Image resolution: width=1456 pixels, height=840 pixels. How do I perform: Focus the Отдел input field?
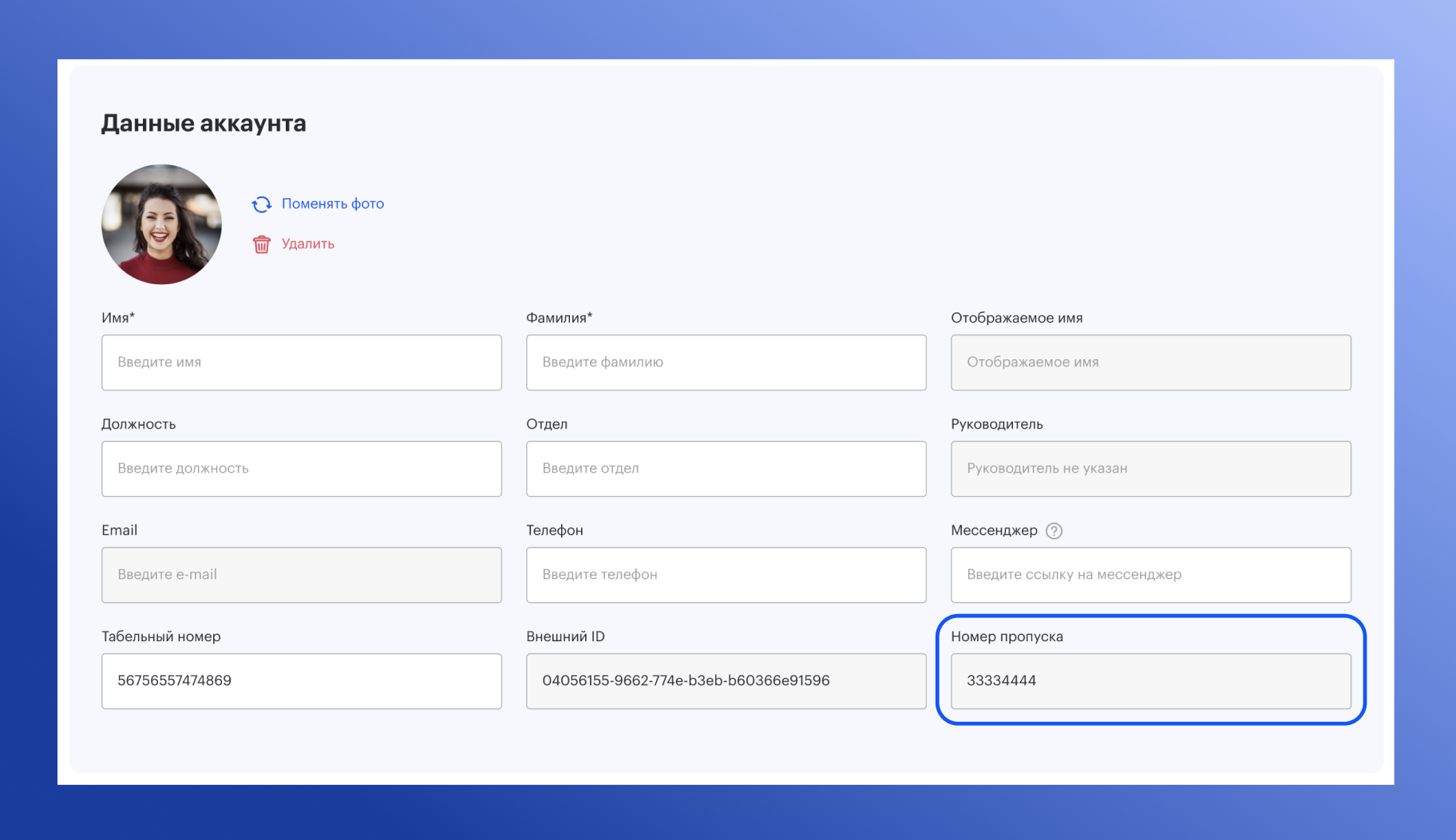726,469
